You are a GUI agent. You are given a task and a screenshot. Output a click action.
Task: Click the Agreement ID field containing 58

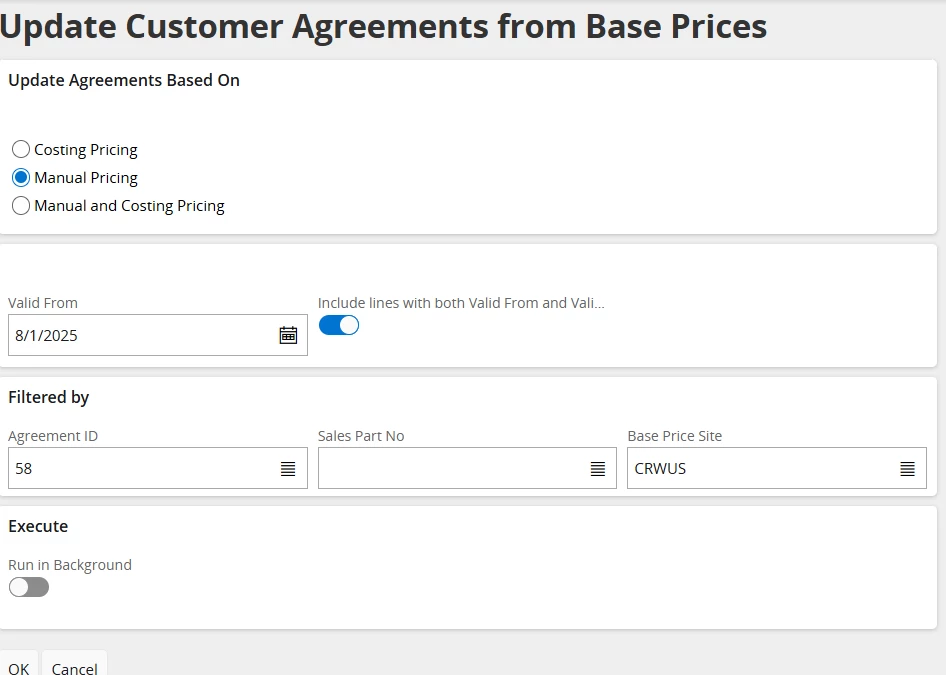(x=140, y=468)
